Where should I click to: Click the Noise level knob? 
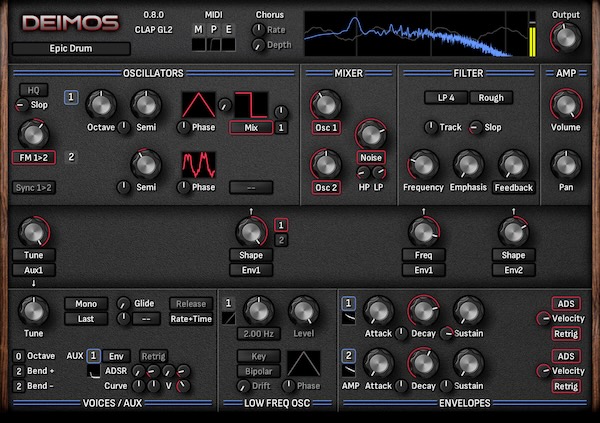click(x=370, y=134)
